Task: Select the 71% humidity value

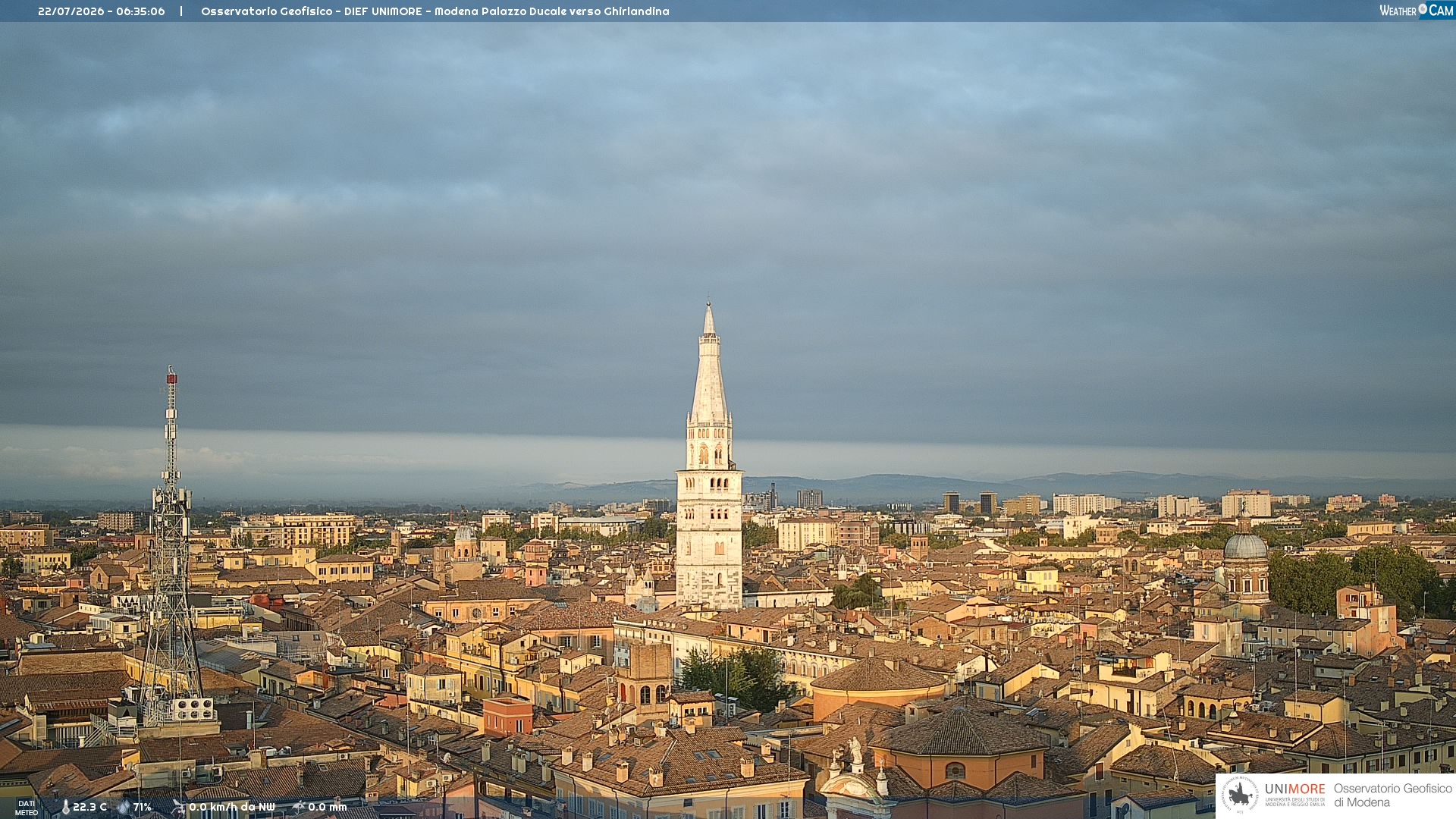Action: click(143, 808)
